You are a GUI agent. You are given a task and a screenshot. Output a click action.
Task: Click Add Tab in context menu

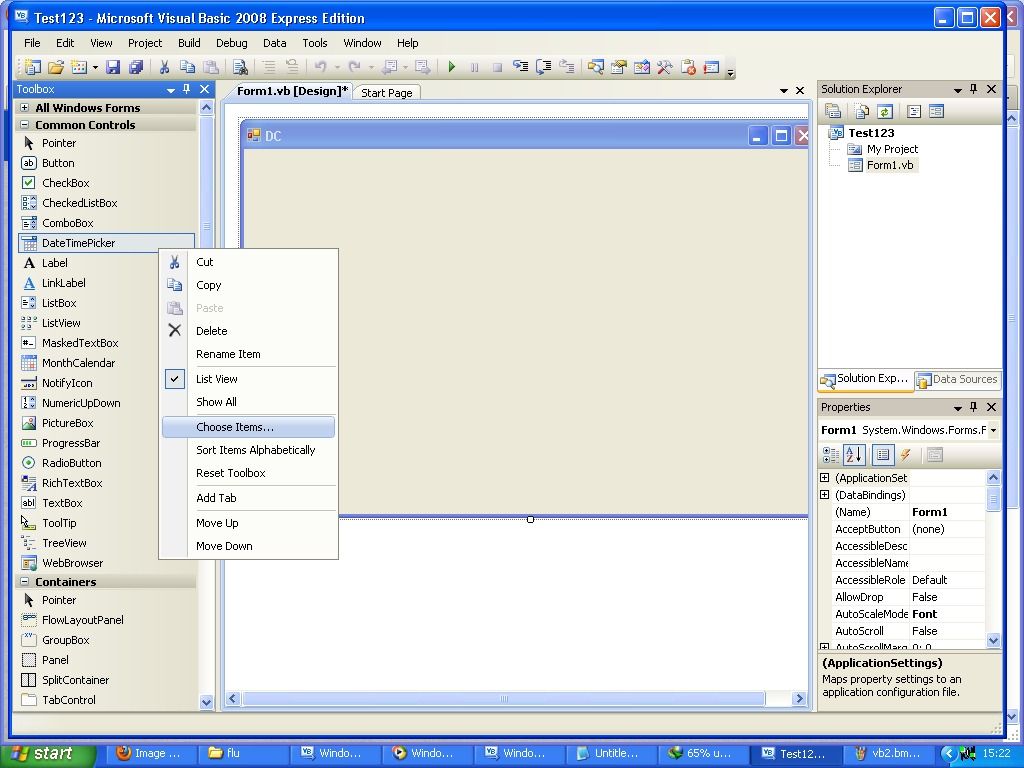pos(248,498)
